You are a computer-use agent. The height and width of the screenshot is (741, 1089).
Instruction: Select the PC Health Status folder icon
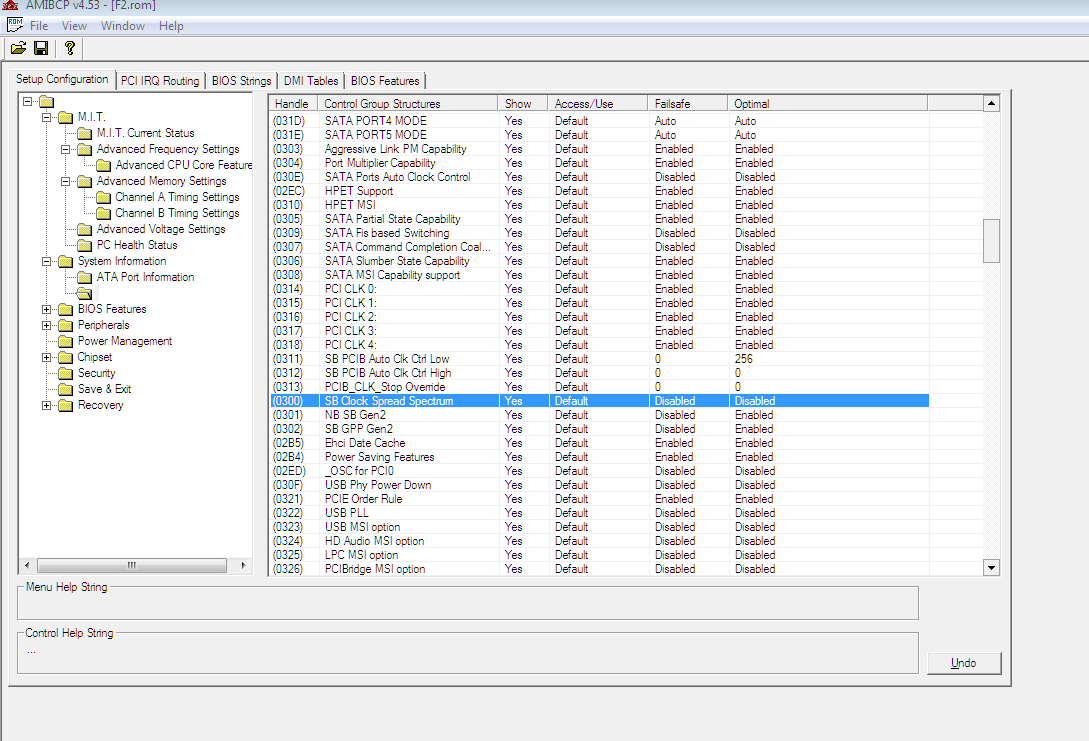click(x=85, y=244)
